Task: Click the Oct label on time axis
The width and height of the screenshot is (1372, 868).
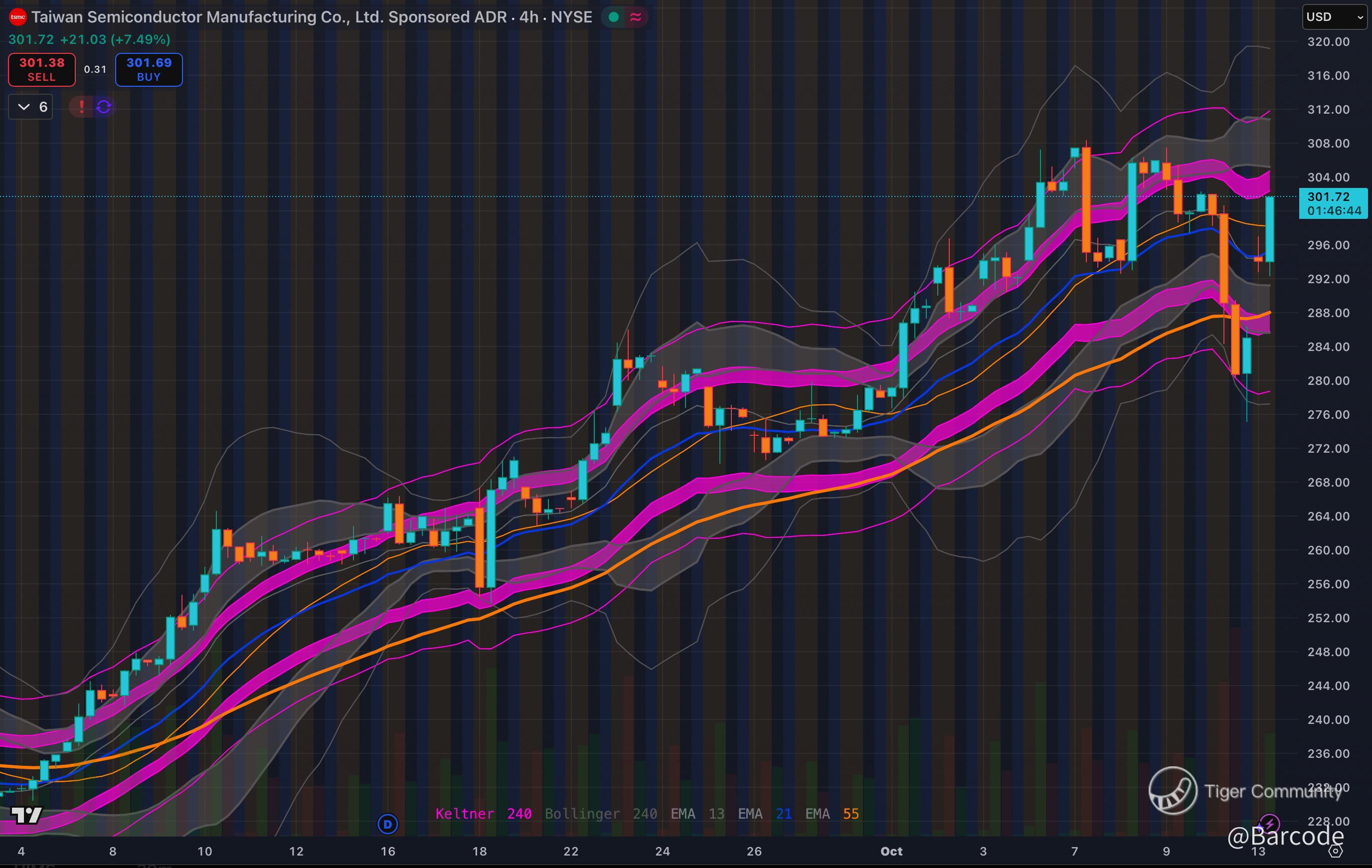Action: point(891,851)
